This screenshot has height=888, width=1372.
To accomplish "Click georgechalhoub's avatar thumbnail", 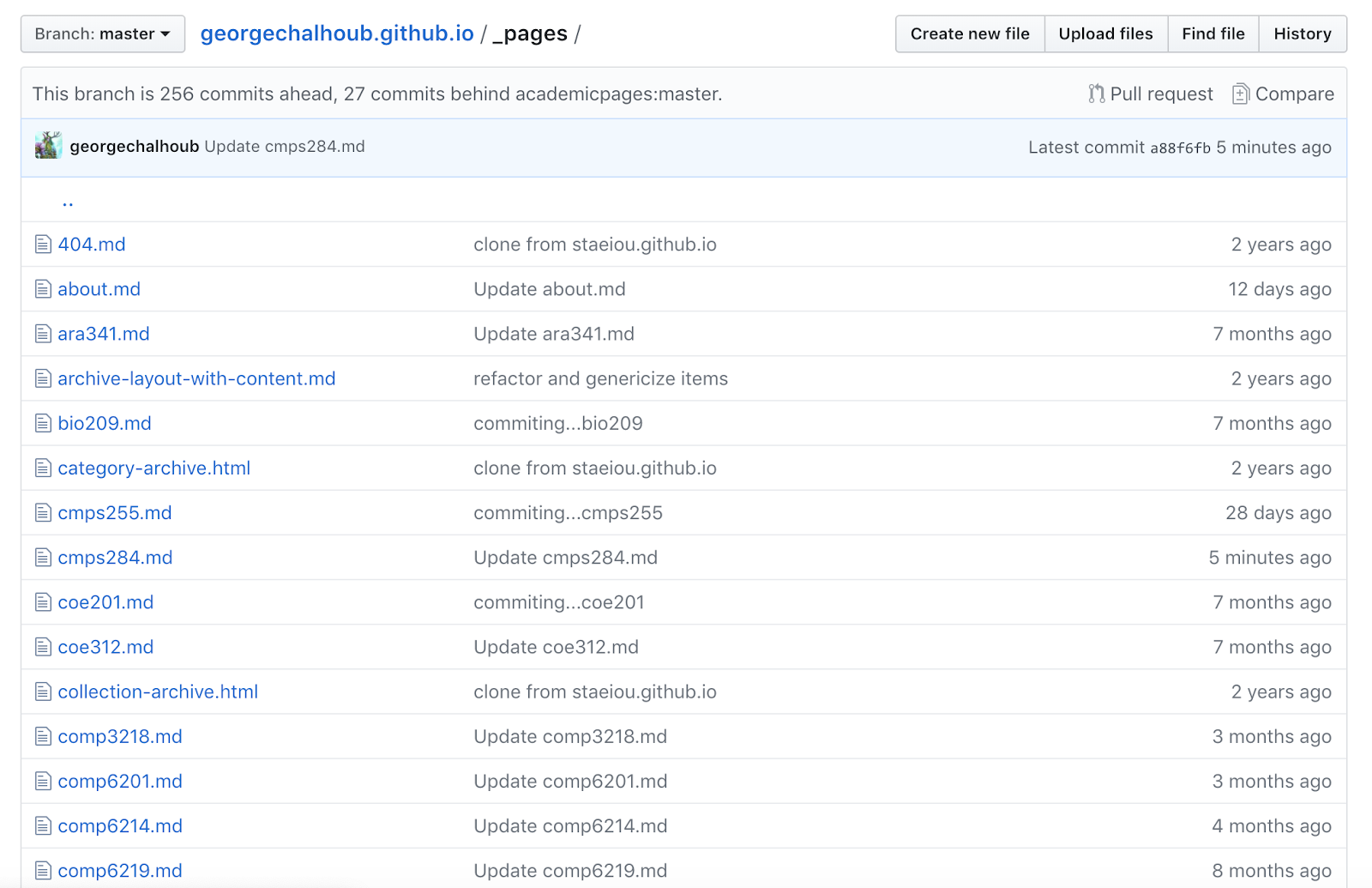I will pyautogui.click(x=48, y=146).
